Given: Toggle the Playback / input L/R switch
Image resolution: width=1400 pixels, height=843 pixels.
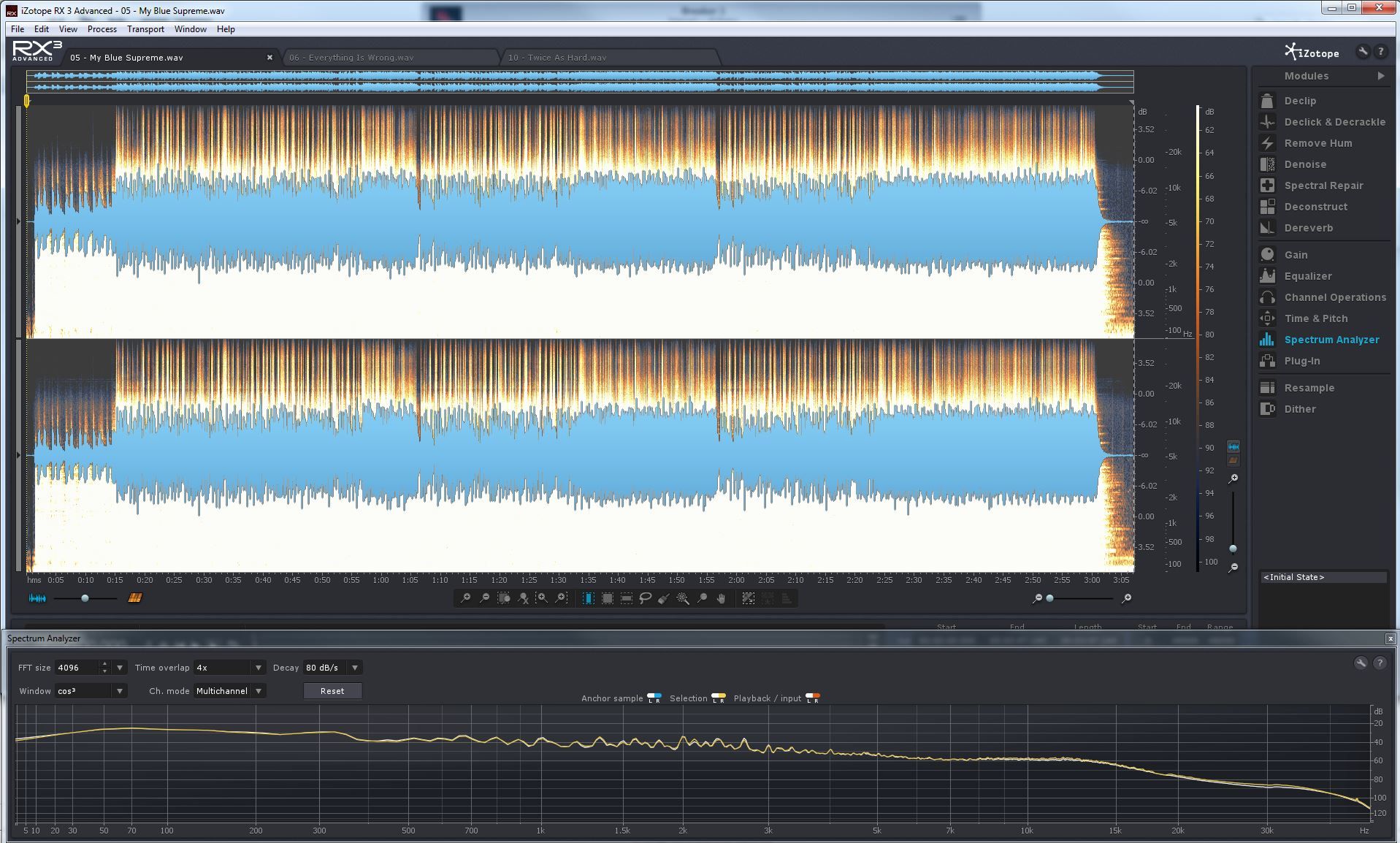Looking at the screenshot, I should tap(812, 698).
